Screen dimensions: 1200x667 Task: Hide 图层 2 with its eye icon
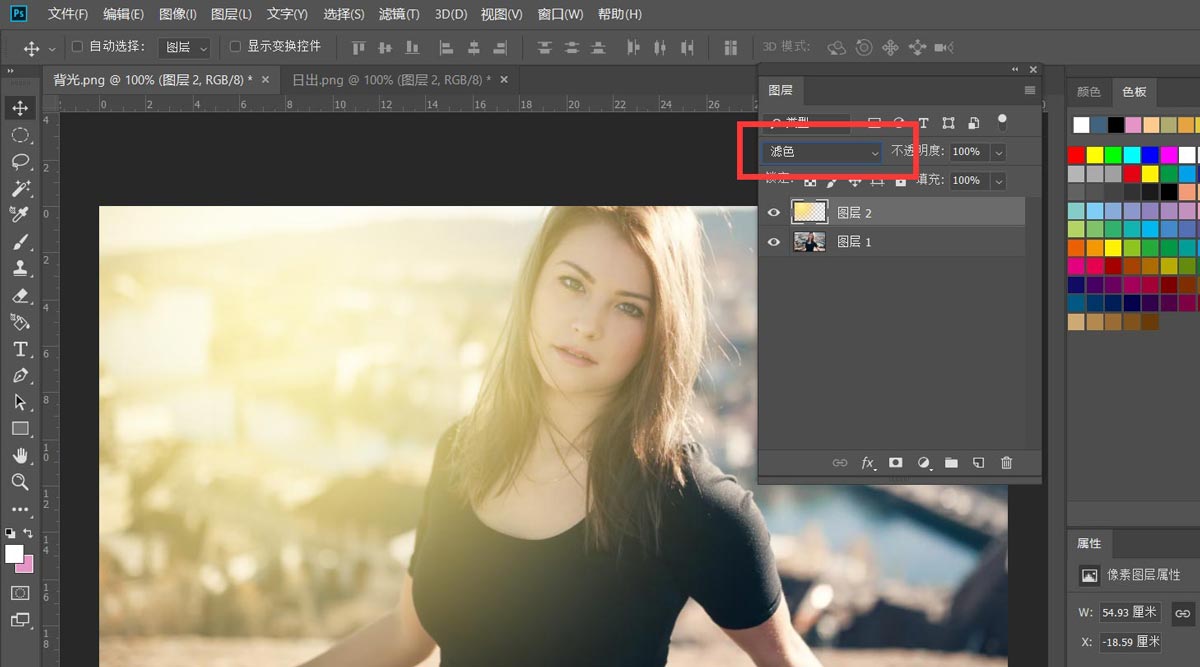(774, 213)
